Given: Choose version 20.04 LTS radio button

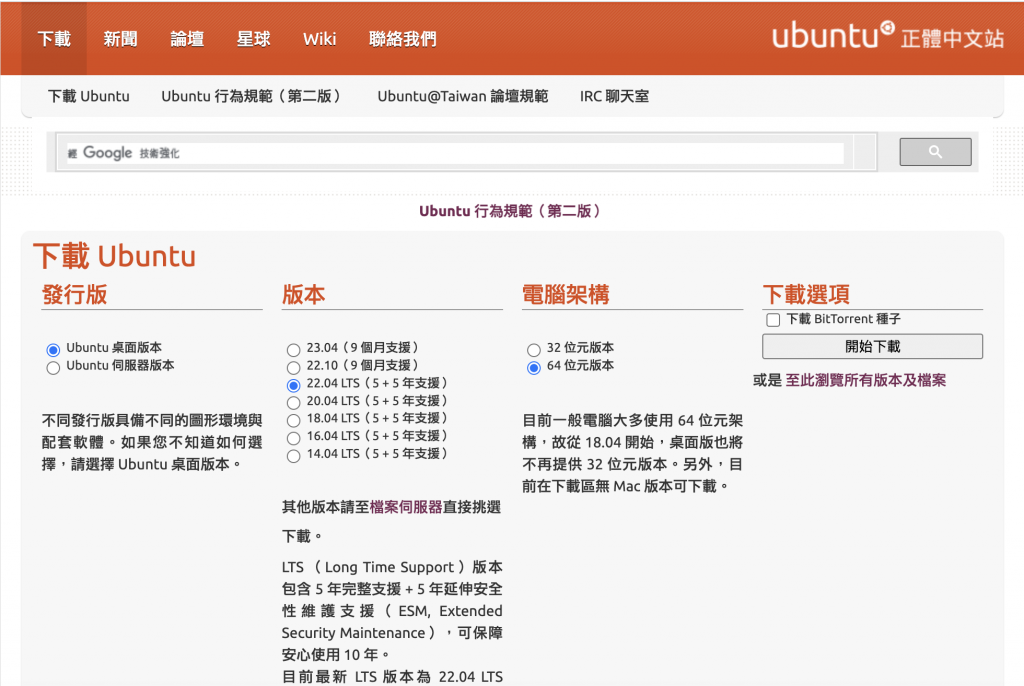Looking at the screenshot, I should (293, 402).
